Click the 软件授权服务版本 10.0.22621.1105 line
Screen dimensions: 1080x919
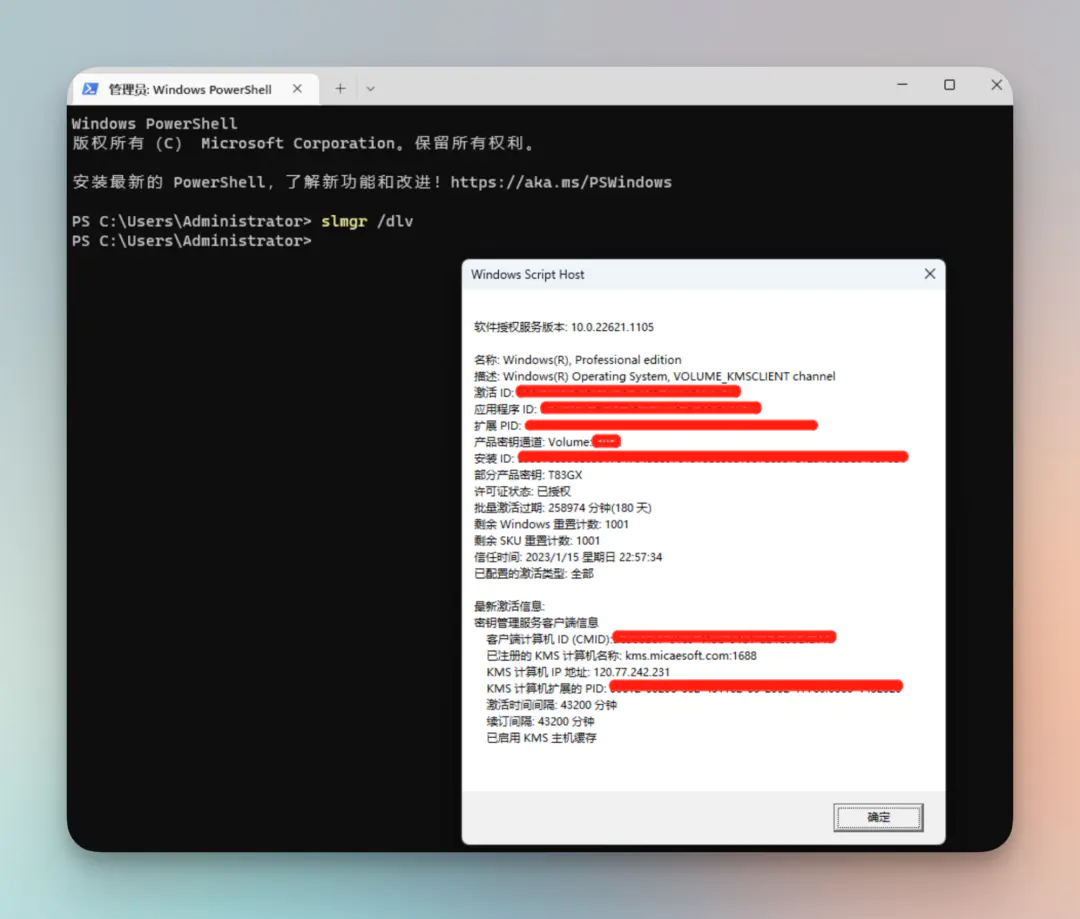pos(563,327)
